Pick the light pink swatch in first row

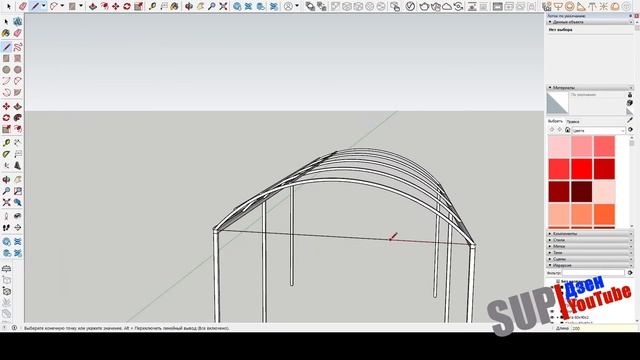pyautogui.click(x=559, y=146)
